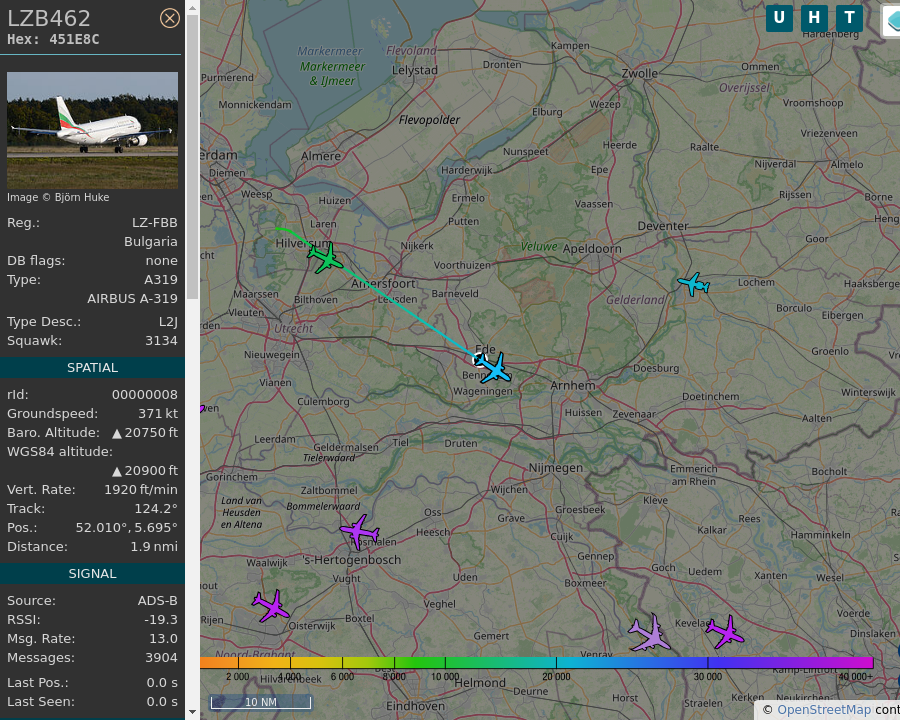This screenshot has height=720, width=900.
Task: Click the H button on the map
Action: tap(814, 18)
